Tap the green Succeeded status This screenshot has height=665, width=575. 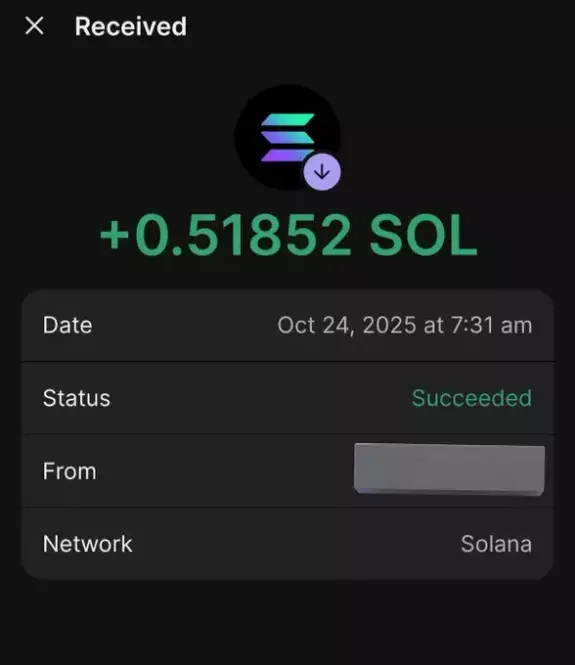[472, 398]
